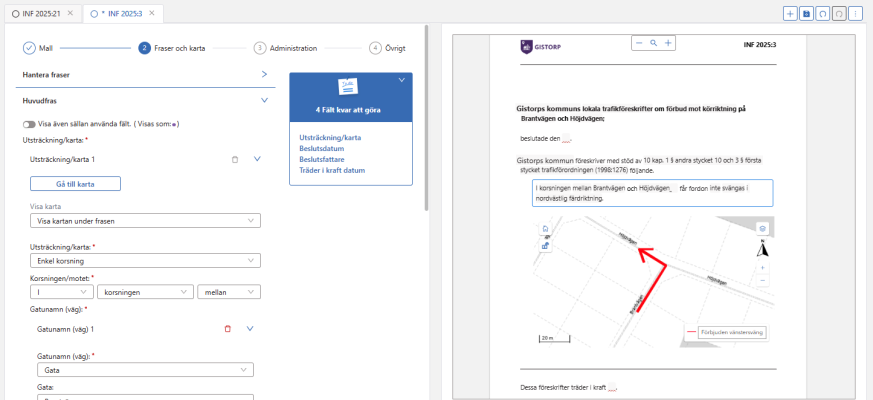The width and height of the screenshot is (873, 400).
Task: Click the save disk icon
Action: [807, 13]
